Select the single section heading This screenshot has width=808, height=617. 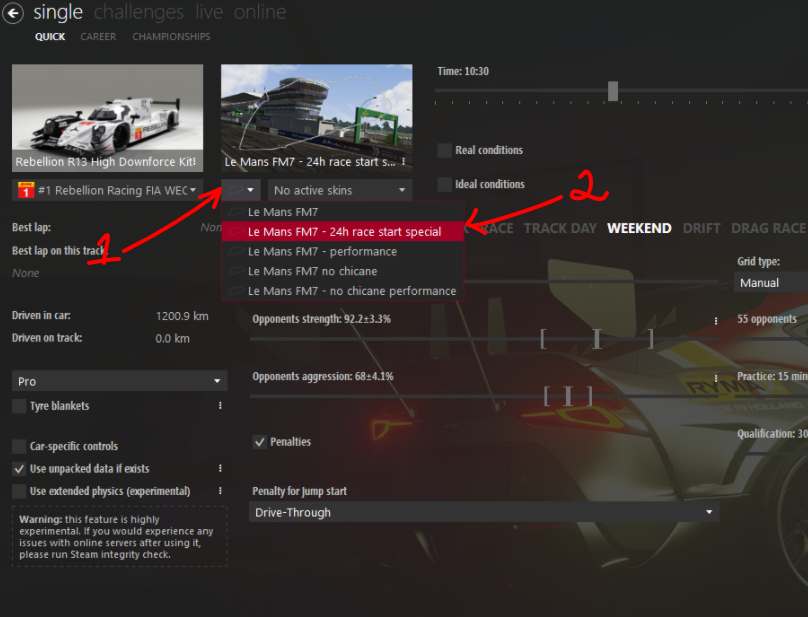(x=58, y=12)
